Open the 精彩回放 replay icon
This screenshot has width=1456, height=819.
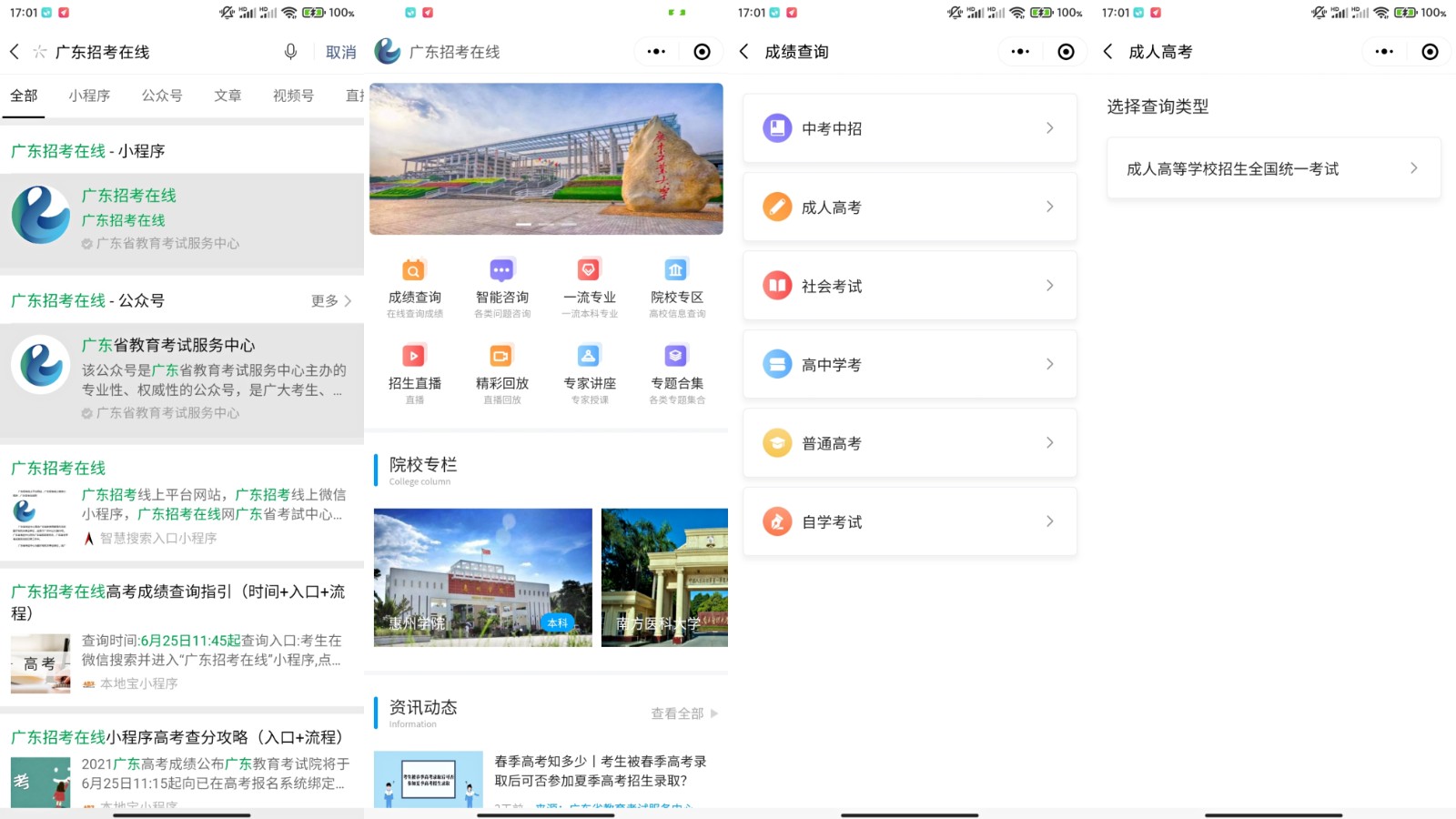501,356
